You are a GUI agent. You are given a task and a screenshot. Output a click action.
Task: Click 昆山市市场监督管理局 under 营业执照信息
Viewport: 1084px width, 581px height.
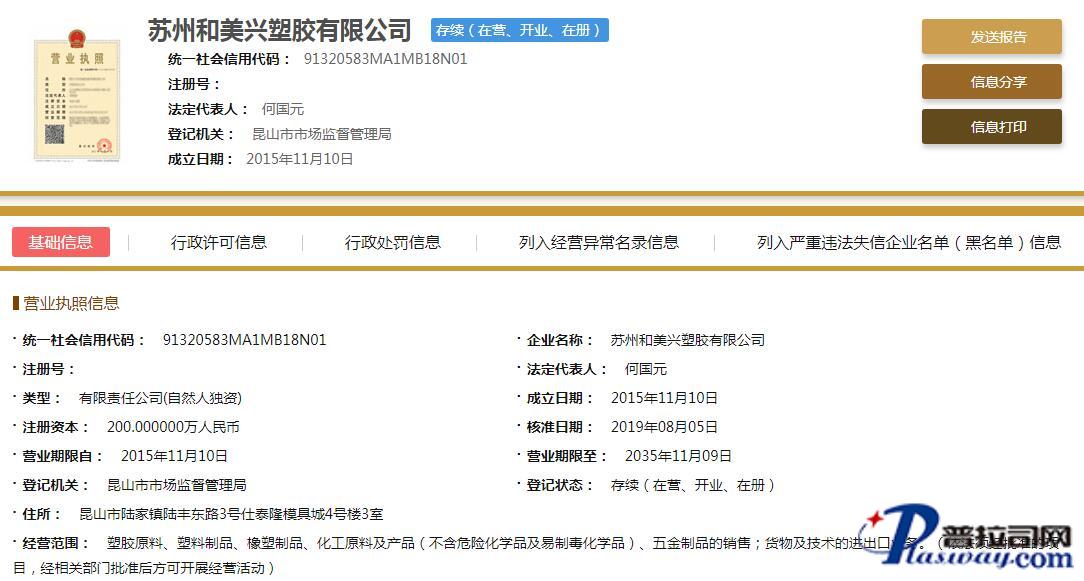pyautogui.click(x=177, y=485)
